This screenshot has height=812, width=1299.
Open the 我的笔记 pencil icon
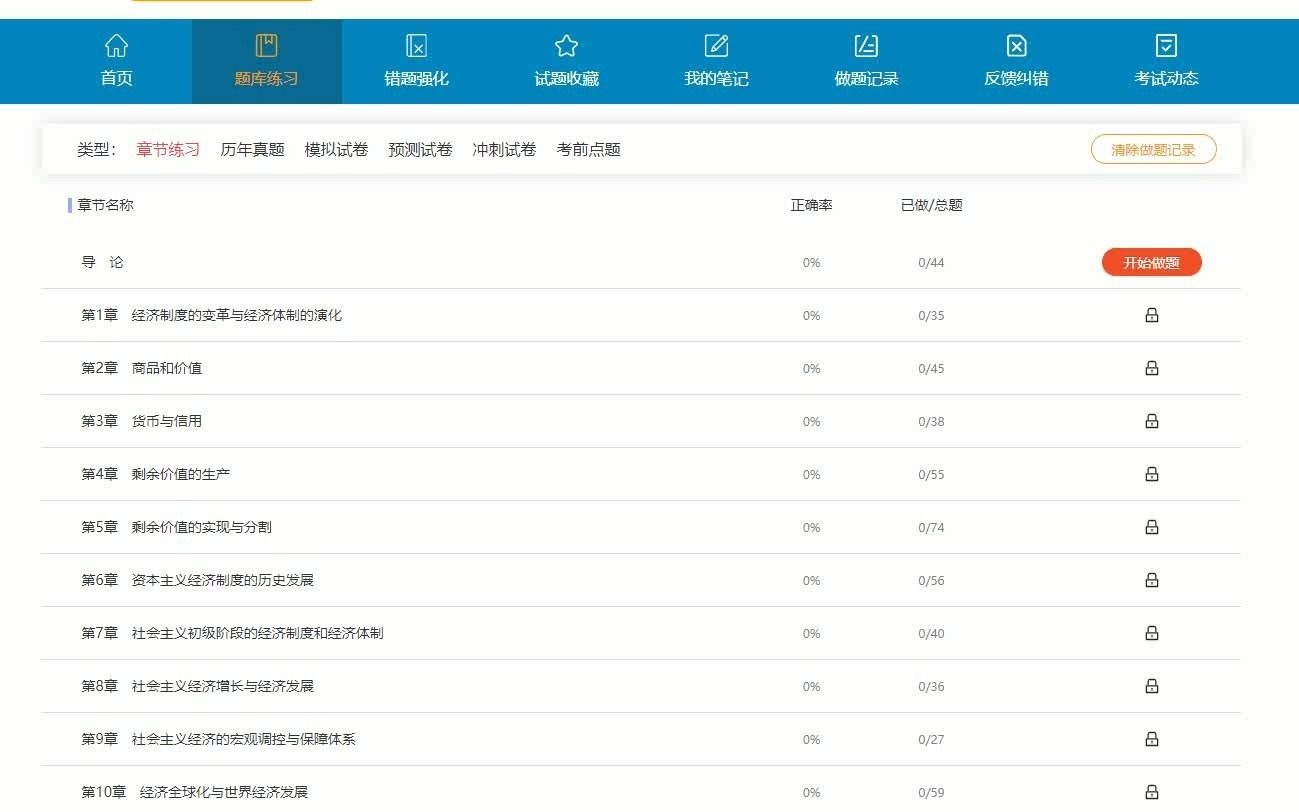[717, 46]
